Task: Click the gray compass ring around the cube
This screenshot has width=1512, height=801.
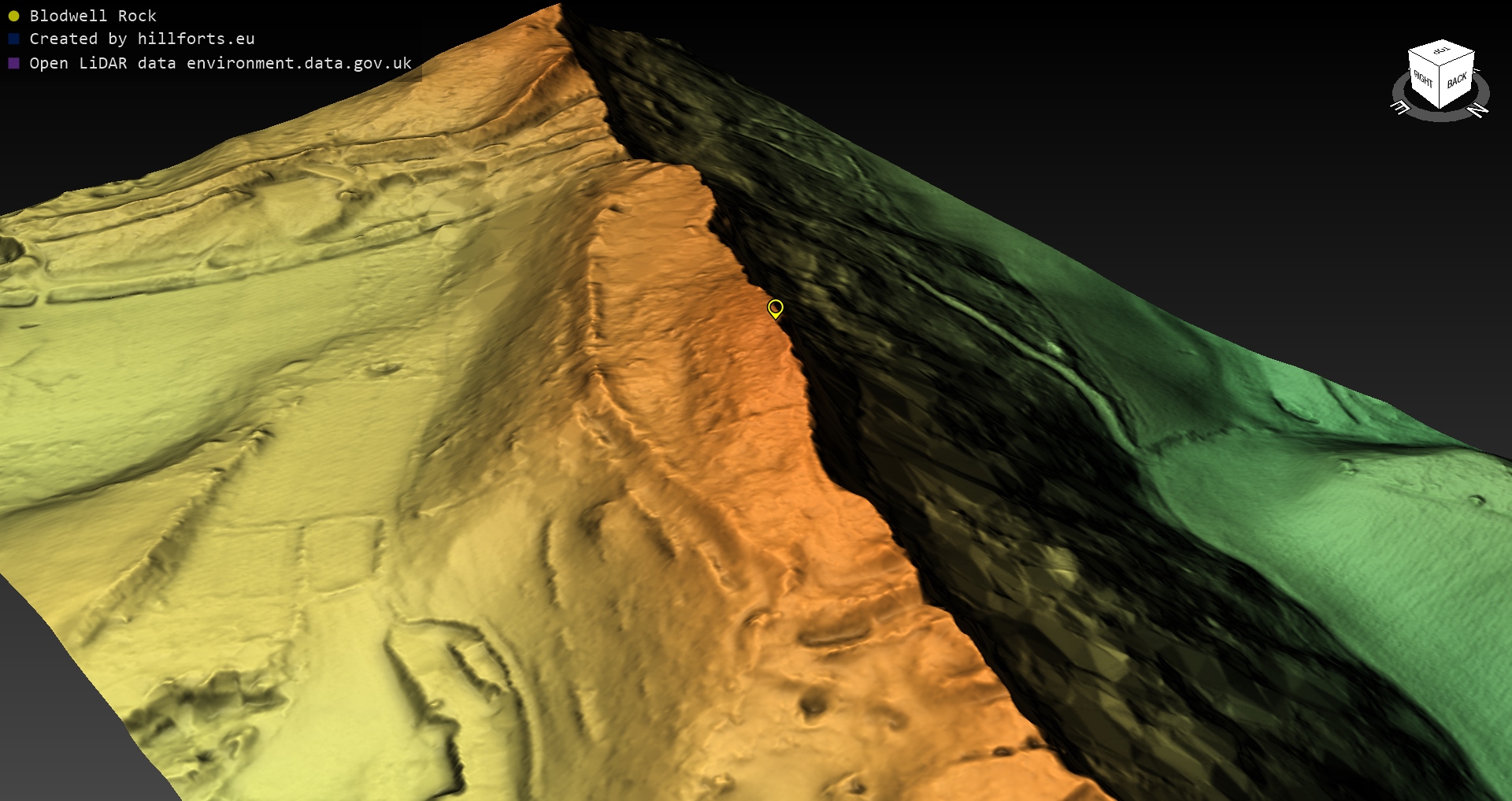Action: coord(1440,116)
